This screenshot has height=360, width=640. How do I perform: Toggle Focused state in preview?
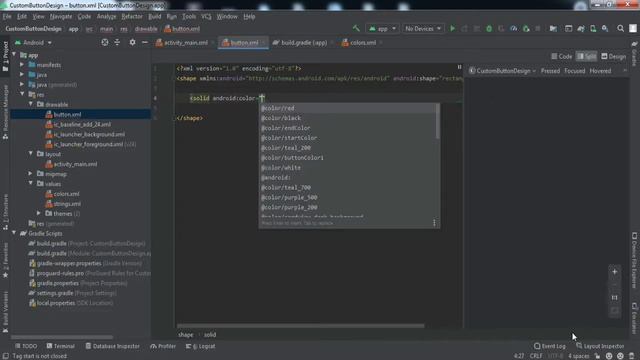pos(575,71)
